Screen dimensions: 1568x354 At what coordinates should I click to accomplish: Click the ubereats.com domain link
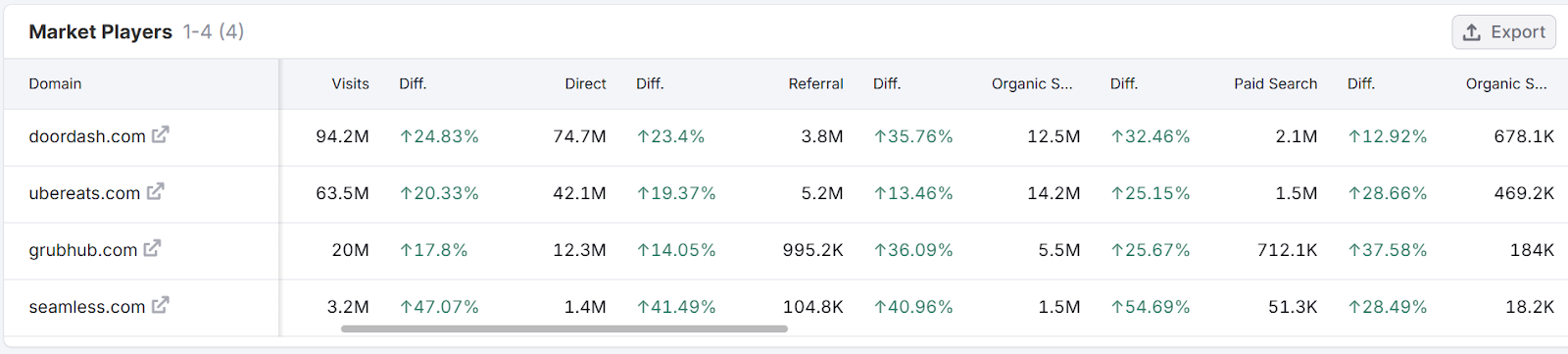(84, 193)
